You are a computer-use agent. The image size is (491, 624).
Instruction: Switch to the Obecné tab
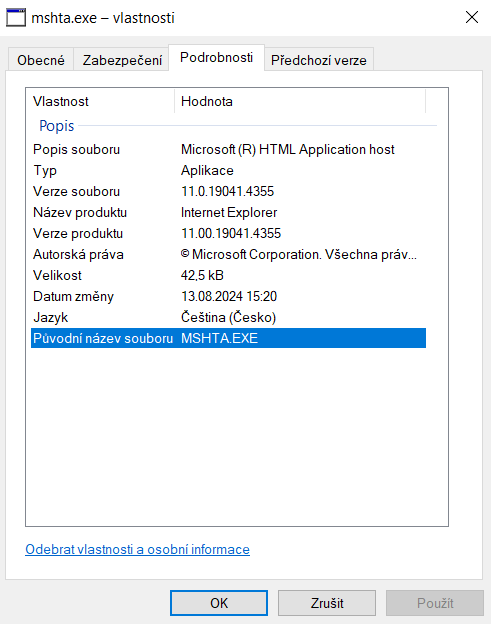pyautogui.click(x=41, y=60)
